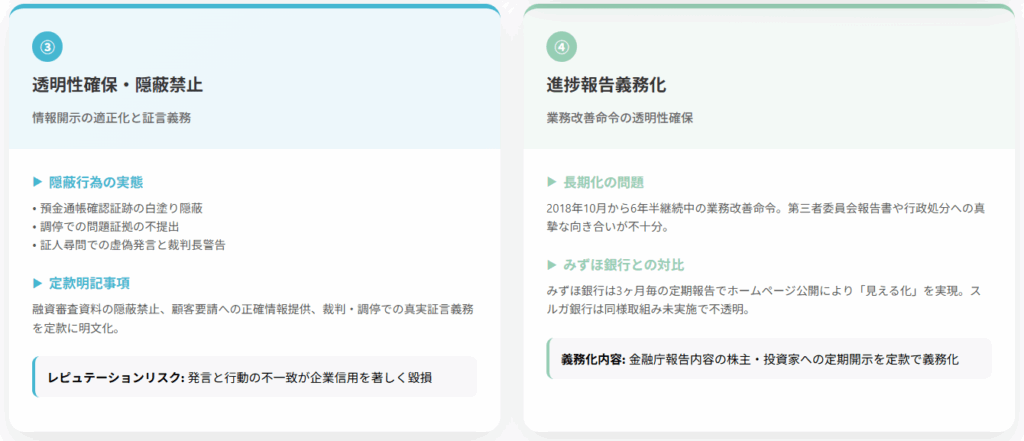Viewport: 1024px width, 441px height.
Task: Click the circled number 3 badge
Action: coord(47,46)
